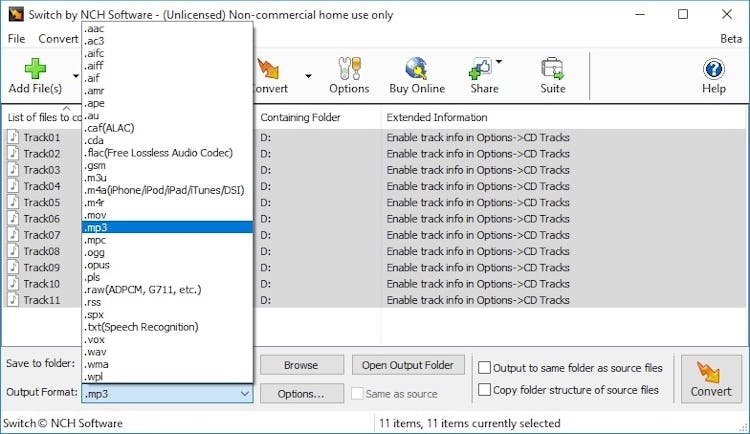This screenshot has height=434, width=750.
Task: Open the File menu
Action: tap(16, 39)
